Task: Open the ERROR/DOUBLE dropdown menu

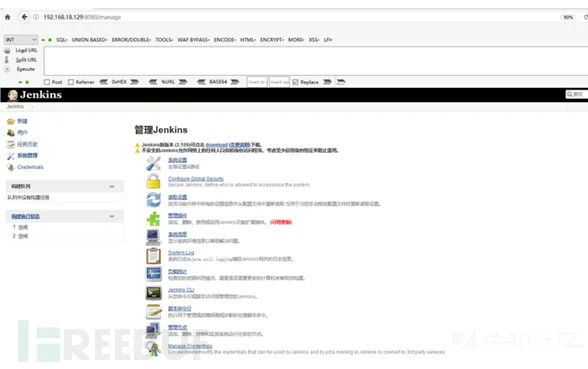Action: click(131, 39)
